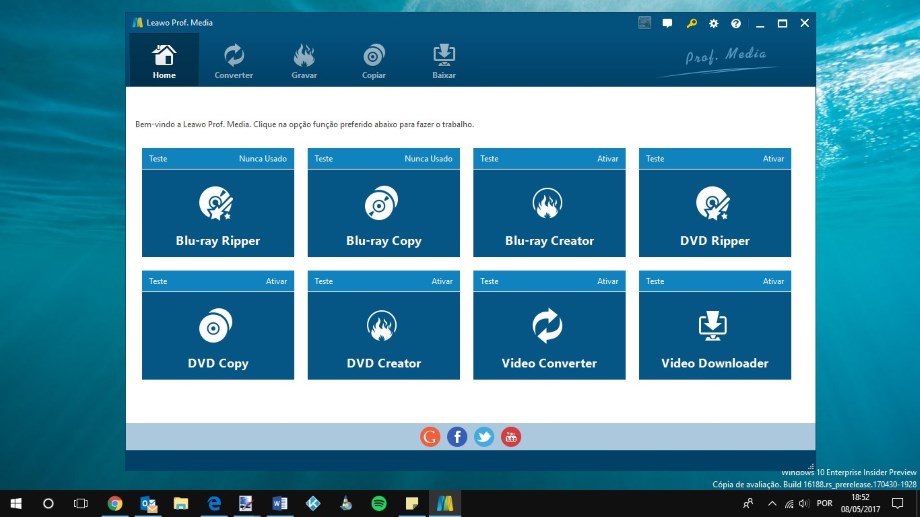Click the yellow key registration icon
Viewport: 920px width, 517px height.
click(691, 23)
